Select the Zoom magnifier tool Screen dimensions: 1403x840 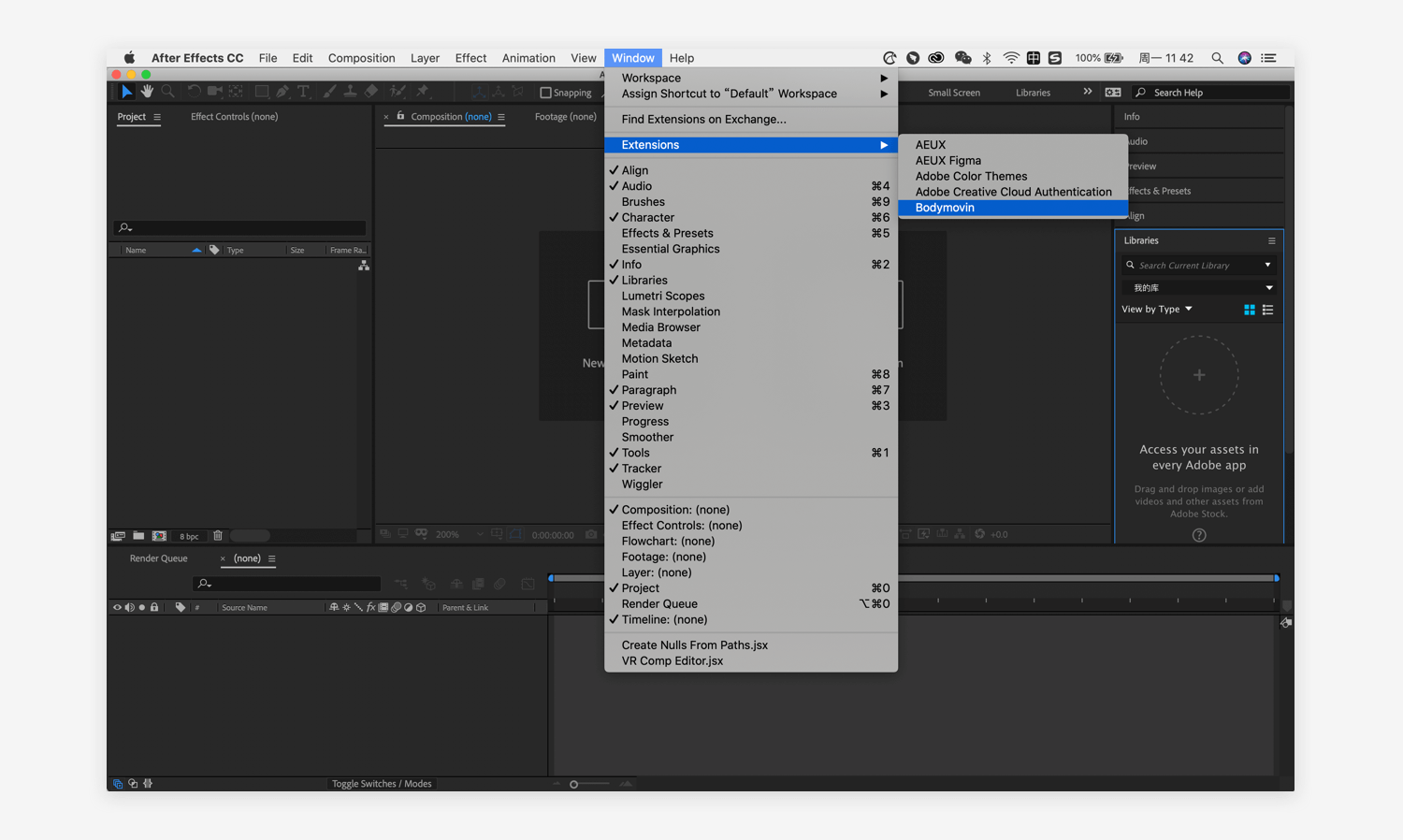[168, 92]
